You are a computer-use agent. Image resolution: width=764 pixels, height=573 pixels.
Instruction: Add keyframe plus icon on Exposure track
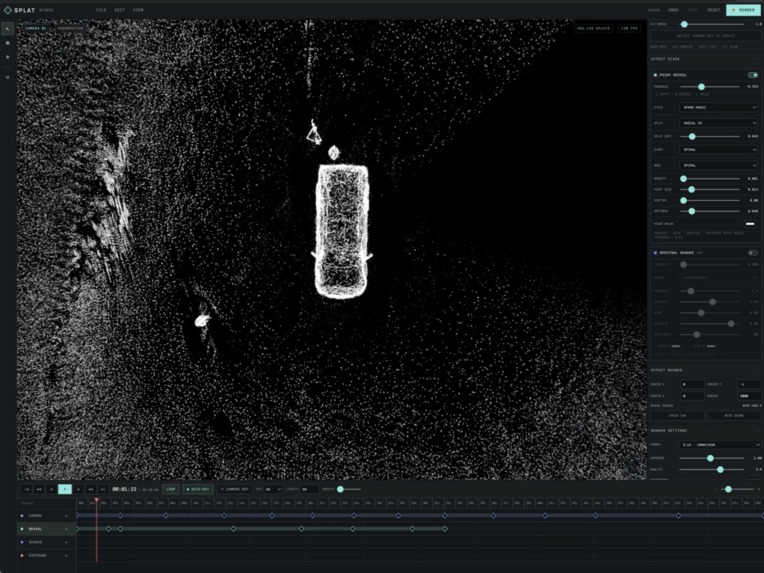67,555
